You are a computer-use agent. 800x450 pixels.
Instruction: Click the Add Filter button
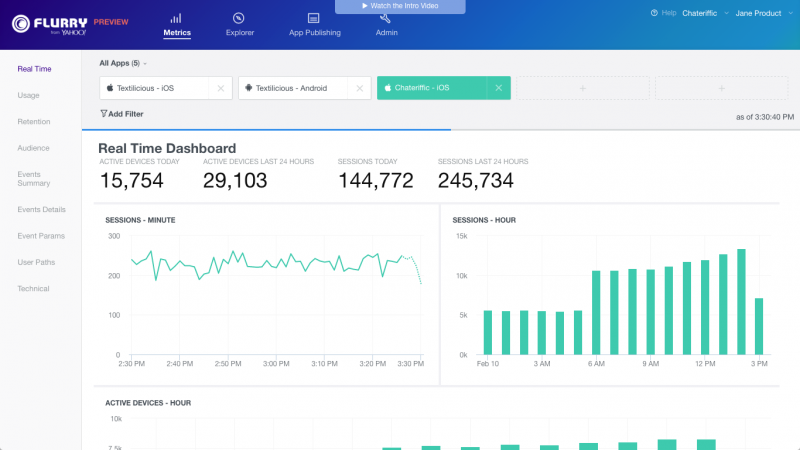[122, 114]
